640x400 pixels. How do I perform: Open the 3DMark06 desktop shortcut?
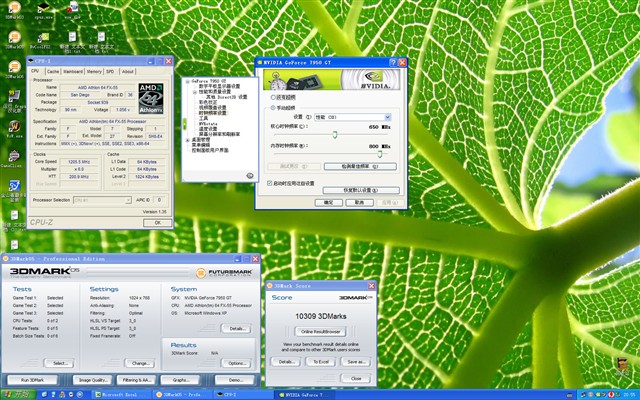pos(15,69)
